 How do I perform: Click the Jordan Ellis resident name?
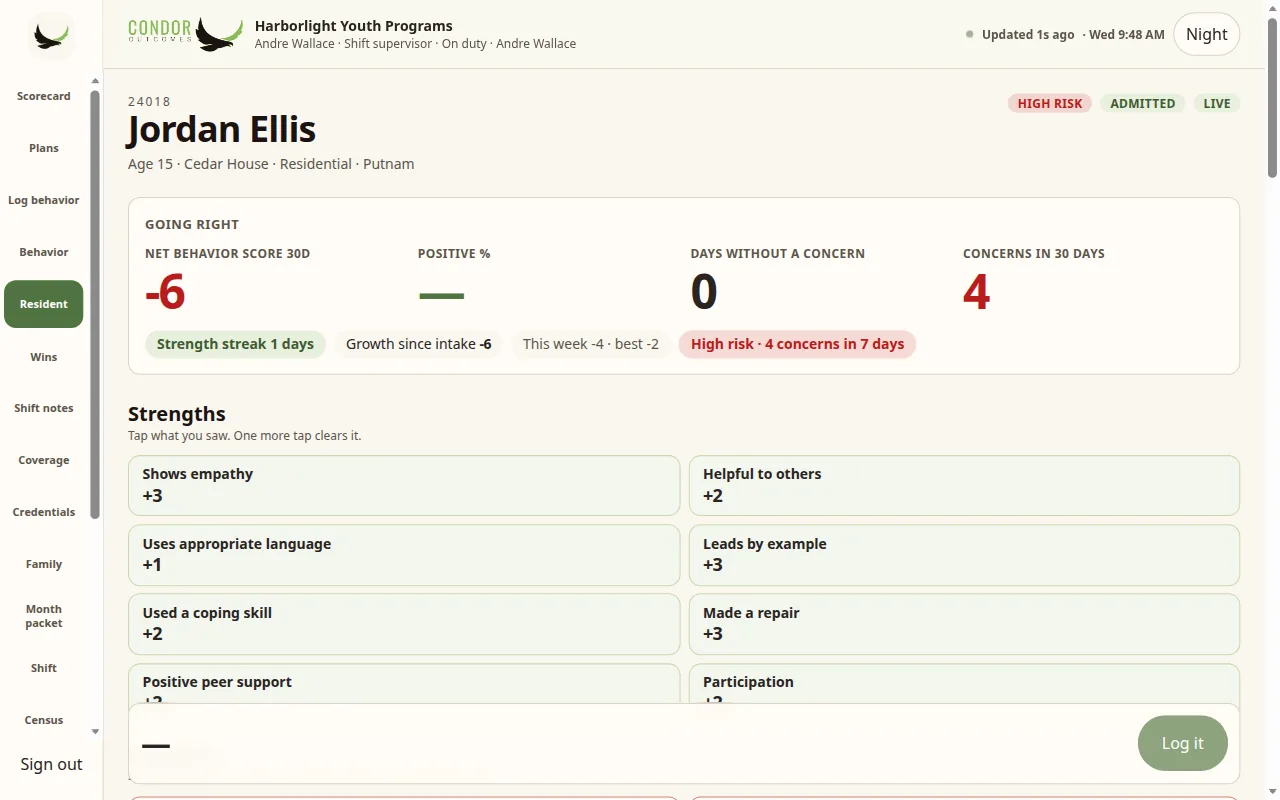(222, 129)
